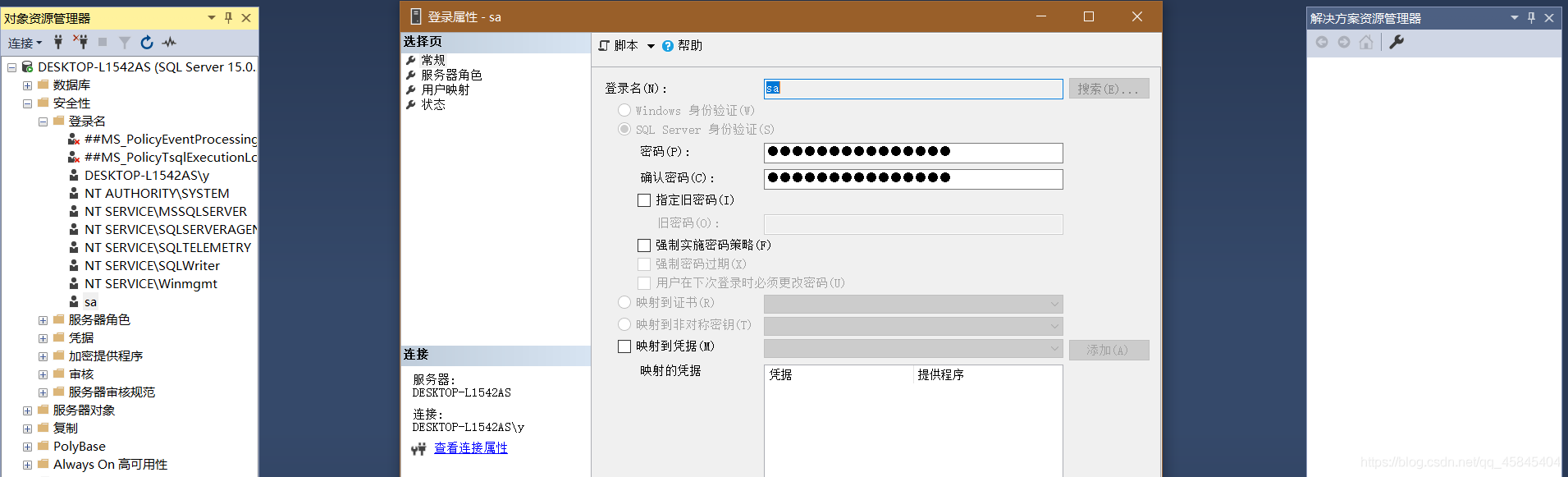Image resolution: width=1568 pixels, height=477 pixels.
Task: Click the help question mark icon
Action: coord(668,46)
